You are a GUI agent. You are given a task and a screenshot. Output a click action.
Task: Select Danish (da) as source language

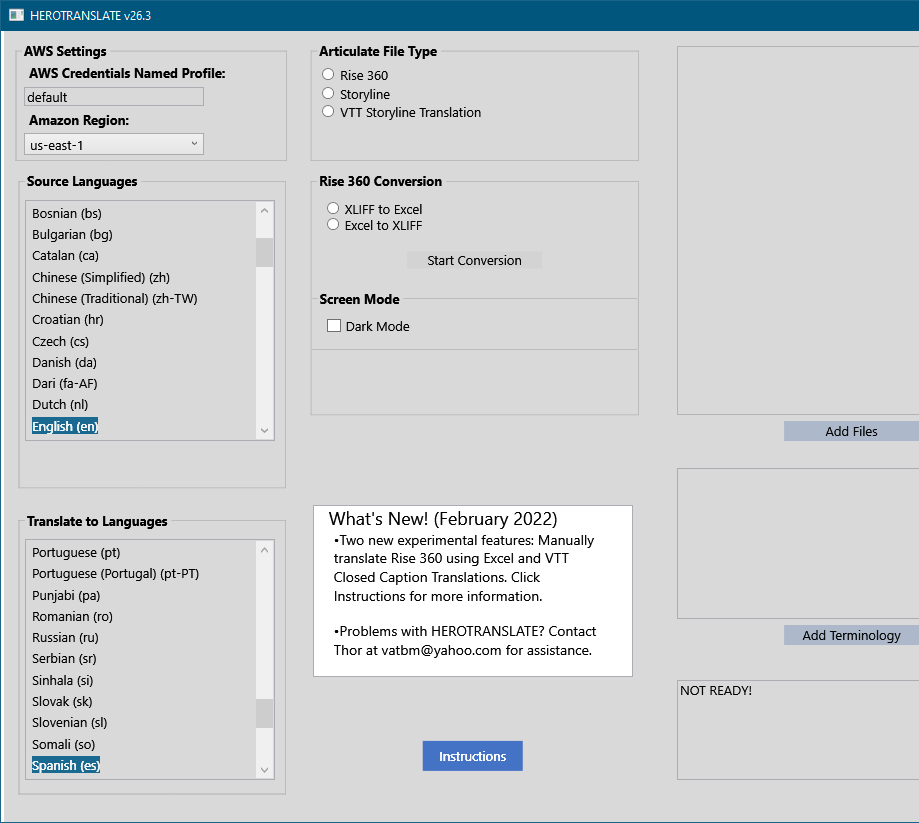tap(64, 362)
